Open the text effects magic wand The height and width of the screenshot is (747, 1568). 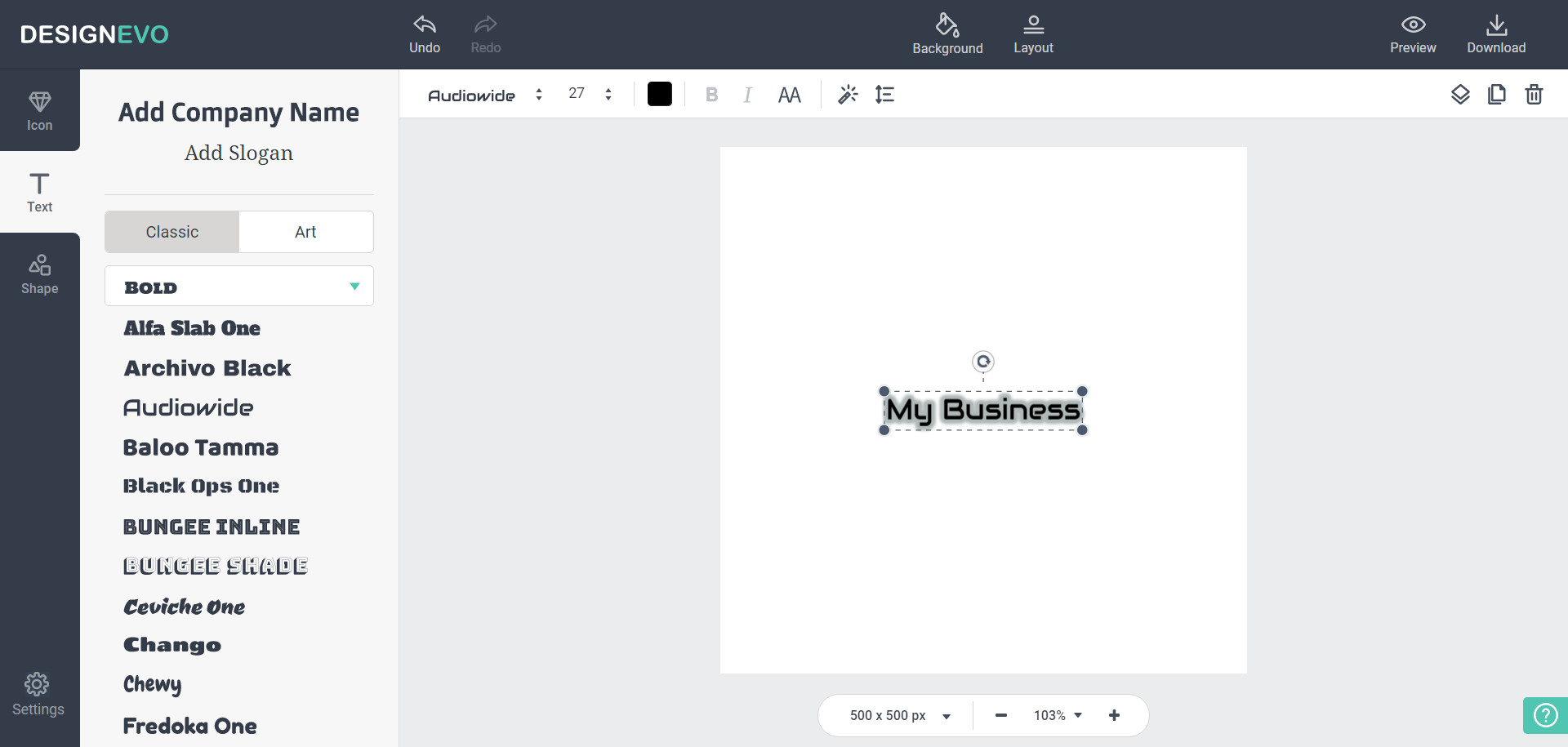(848, 95)
